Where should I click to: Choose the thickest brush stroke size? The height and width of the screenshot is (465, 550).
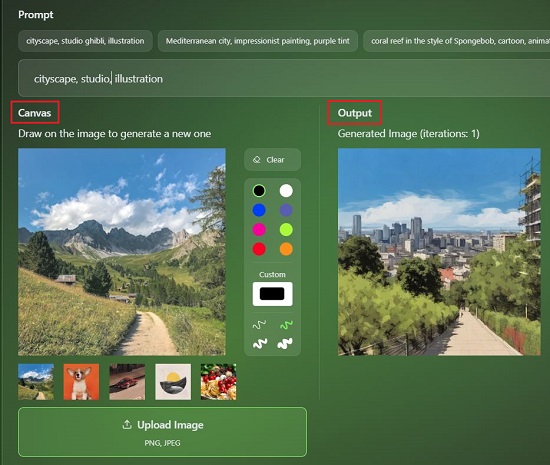(x=285, y=344)
